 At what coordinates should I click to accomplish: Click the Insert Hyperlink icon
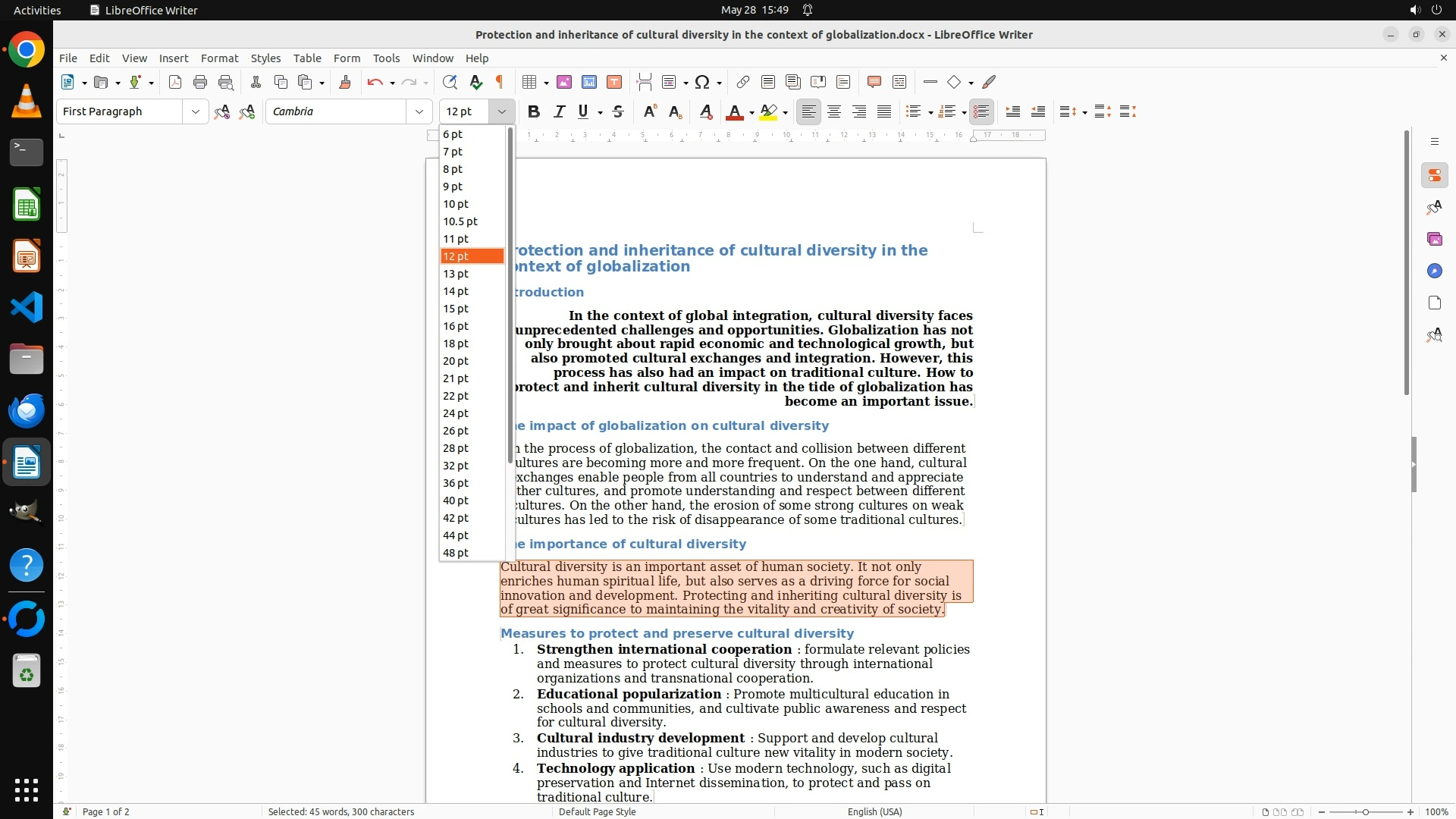pos(743,82)
